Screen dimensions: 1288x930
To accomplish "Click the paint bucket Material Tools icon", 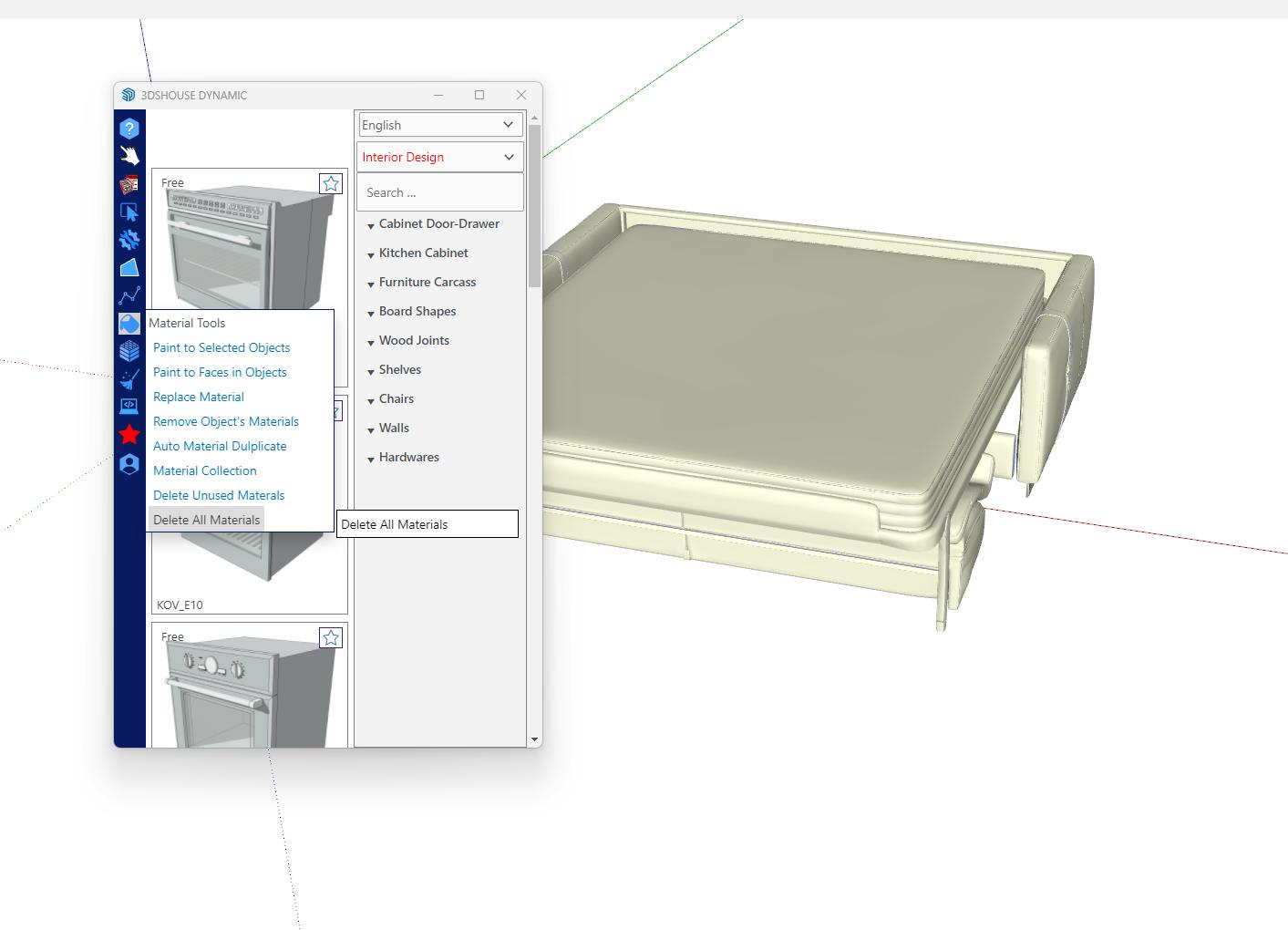I will pos(129,324).
